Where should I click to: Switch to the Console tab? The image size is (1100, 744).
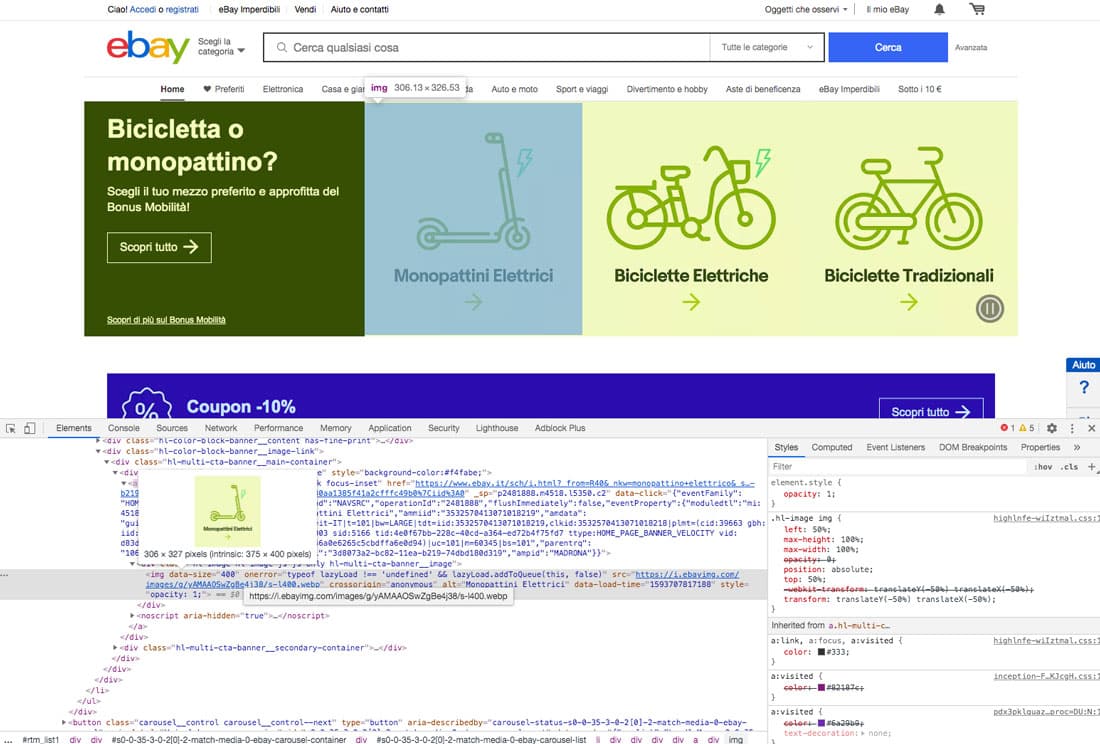click(123, 428)
